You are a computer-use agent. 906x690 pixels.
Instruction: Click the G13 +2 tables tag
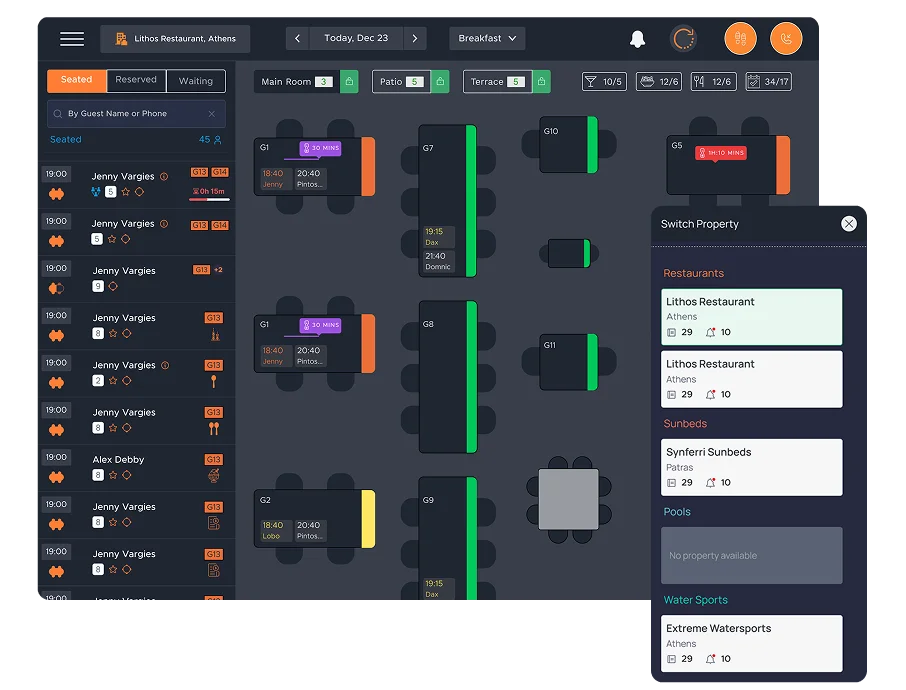[207, 270]
